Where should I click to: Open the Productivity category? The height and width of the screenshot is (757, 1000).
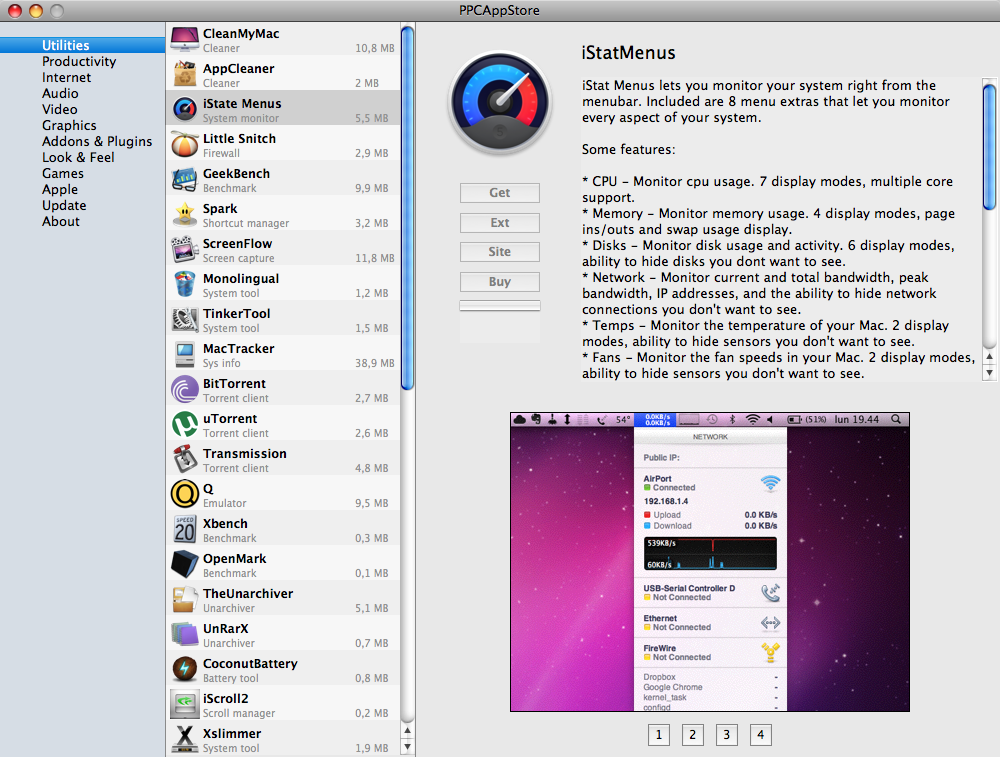[x=79, y=61]
